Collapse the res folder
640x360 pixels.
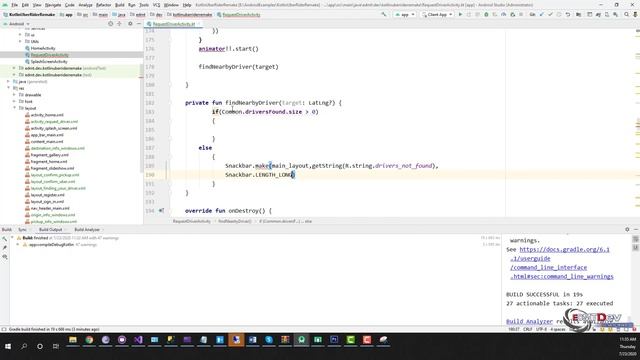[8, 88]
